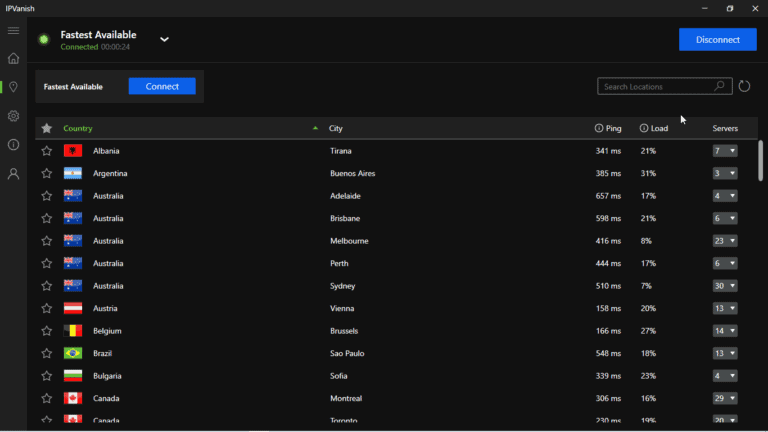
Task: Toggle favorite star for Austria Vienna
Action: coord(46,309)
